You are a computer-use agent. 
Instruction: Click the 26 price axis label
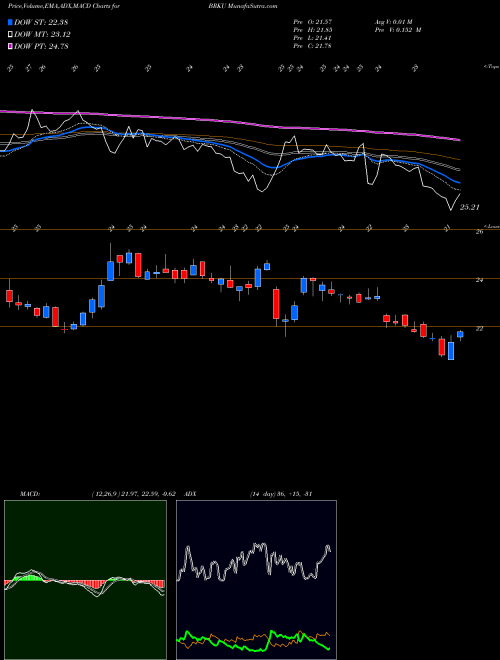(x=479, y=232)
